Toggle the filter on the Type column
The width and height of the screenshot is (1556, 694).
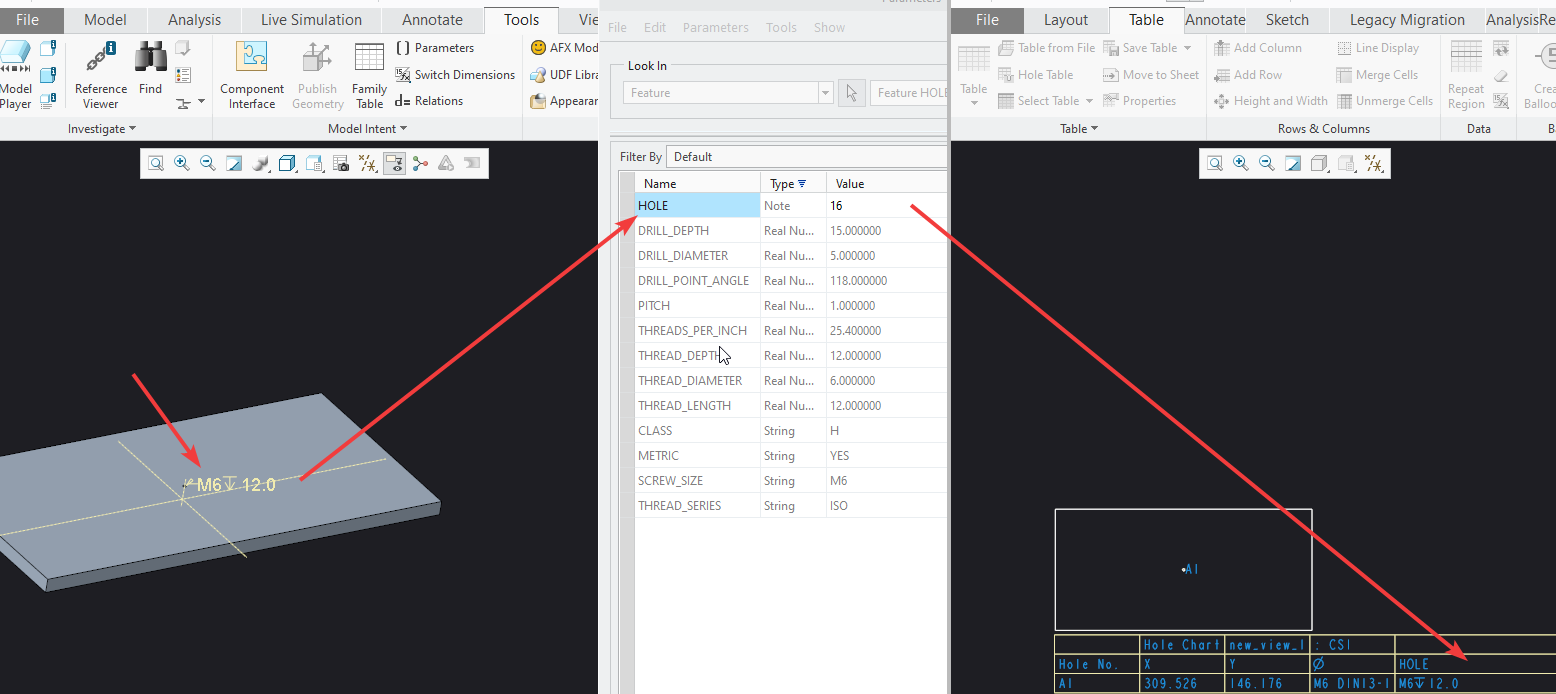[x=803, y=183]
